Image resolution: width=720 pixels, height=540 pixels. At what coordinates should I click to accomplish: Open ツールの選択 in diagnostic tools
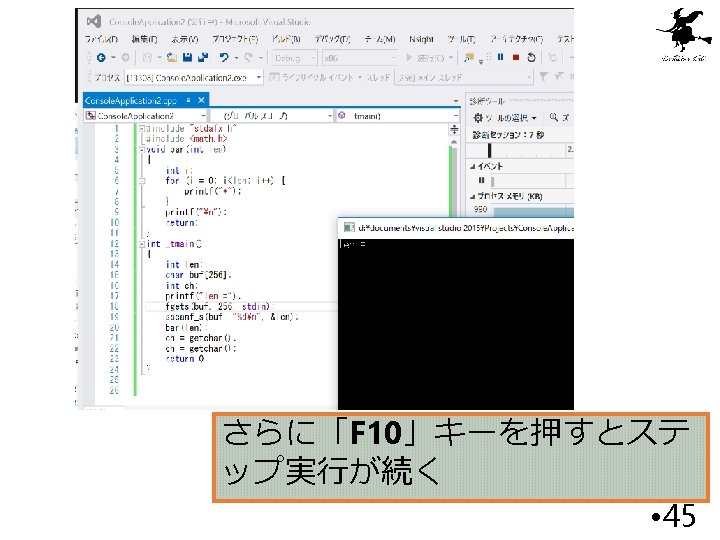[505, 118]
